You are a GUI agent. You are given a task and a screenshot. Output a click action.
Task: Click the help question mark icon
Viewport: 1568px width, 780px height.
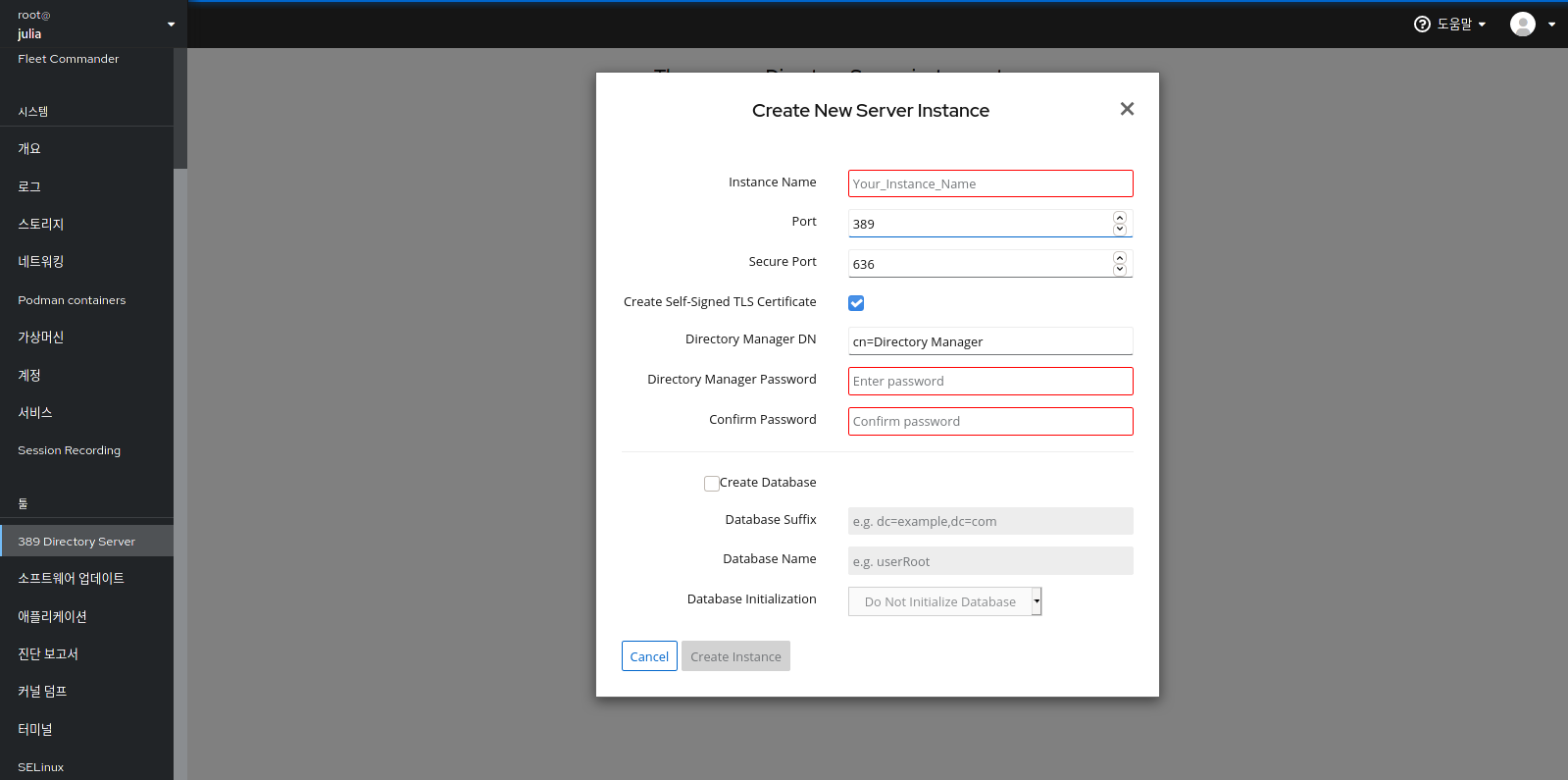pos(1422,25)
